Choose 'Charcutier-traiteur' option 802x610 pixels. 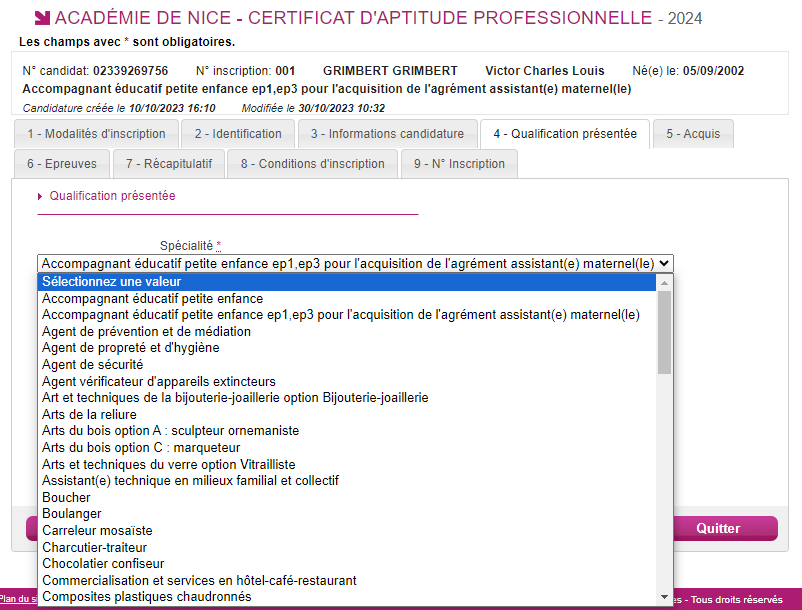(x=347, y=548)
